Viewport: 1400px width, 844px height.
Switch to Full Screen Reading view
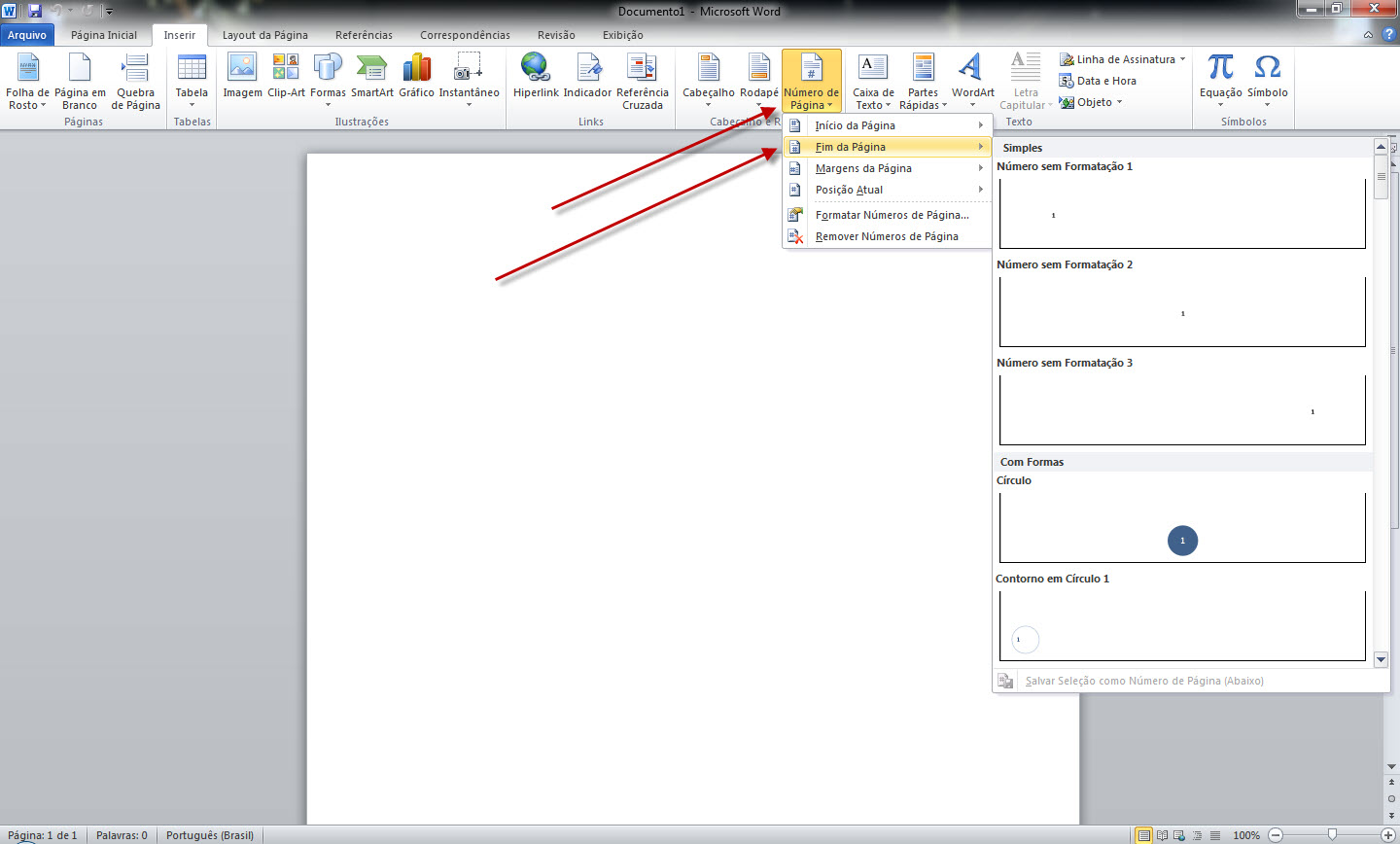1162,835
